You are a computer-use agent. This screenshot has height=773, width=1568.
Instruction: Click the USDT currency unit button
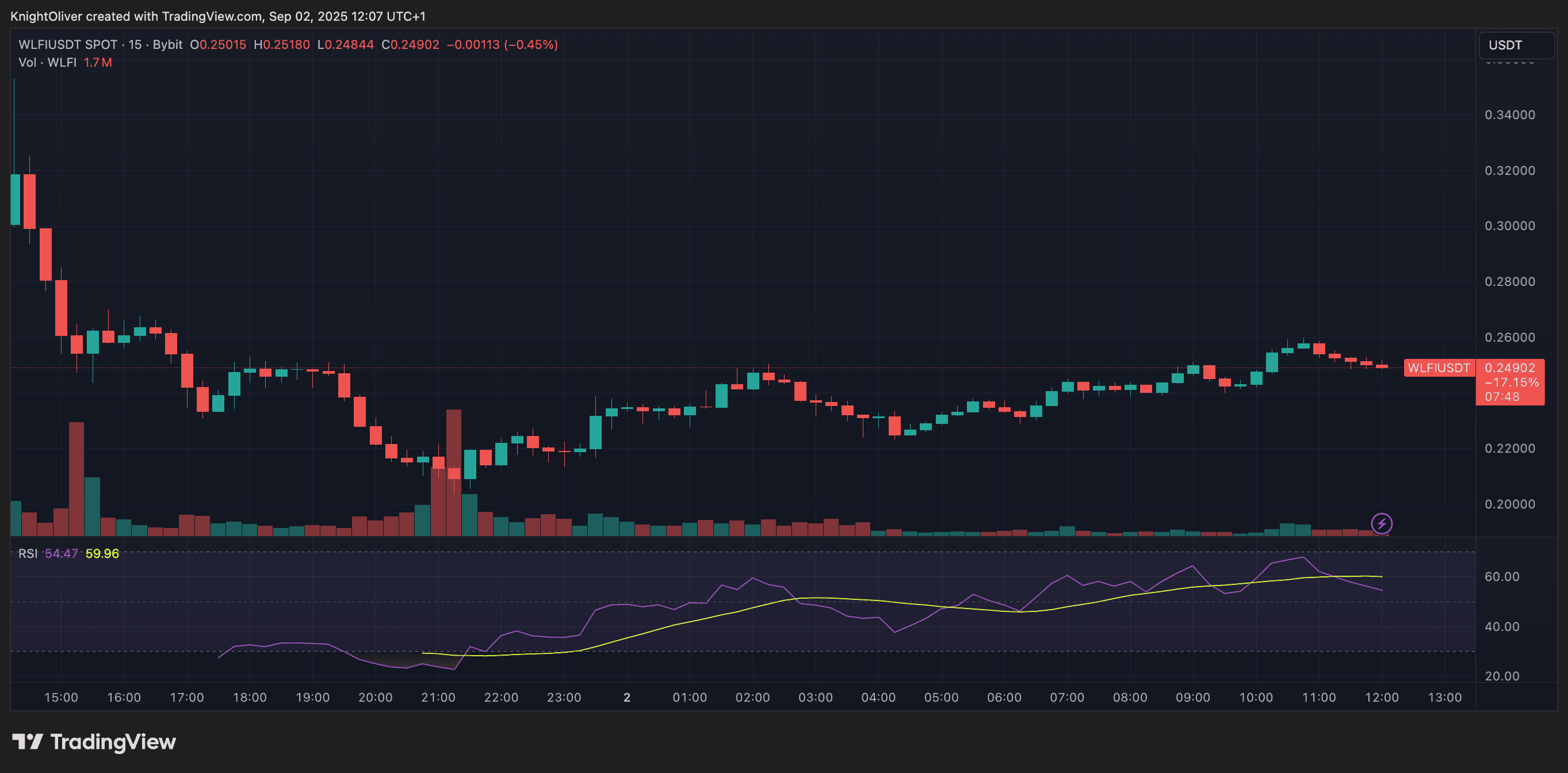tap(1516, 44)
